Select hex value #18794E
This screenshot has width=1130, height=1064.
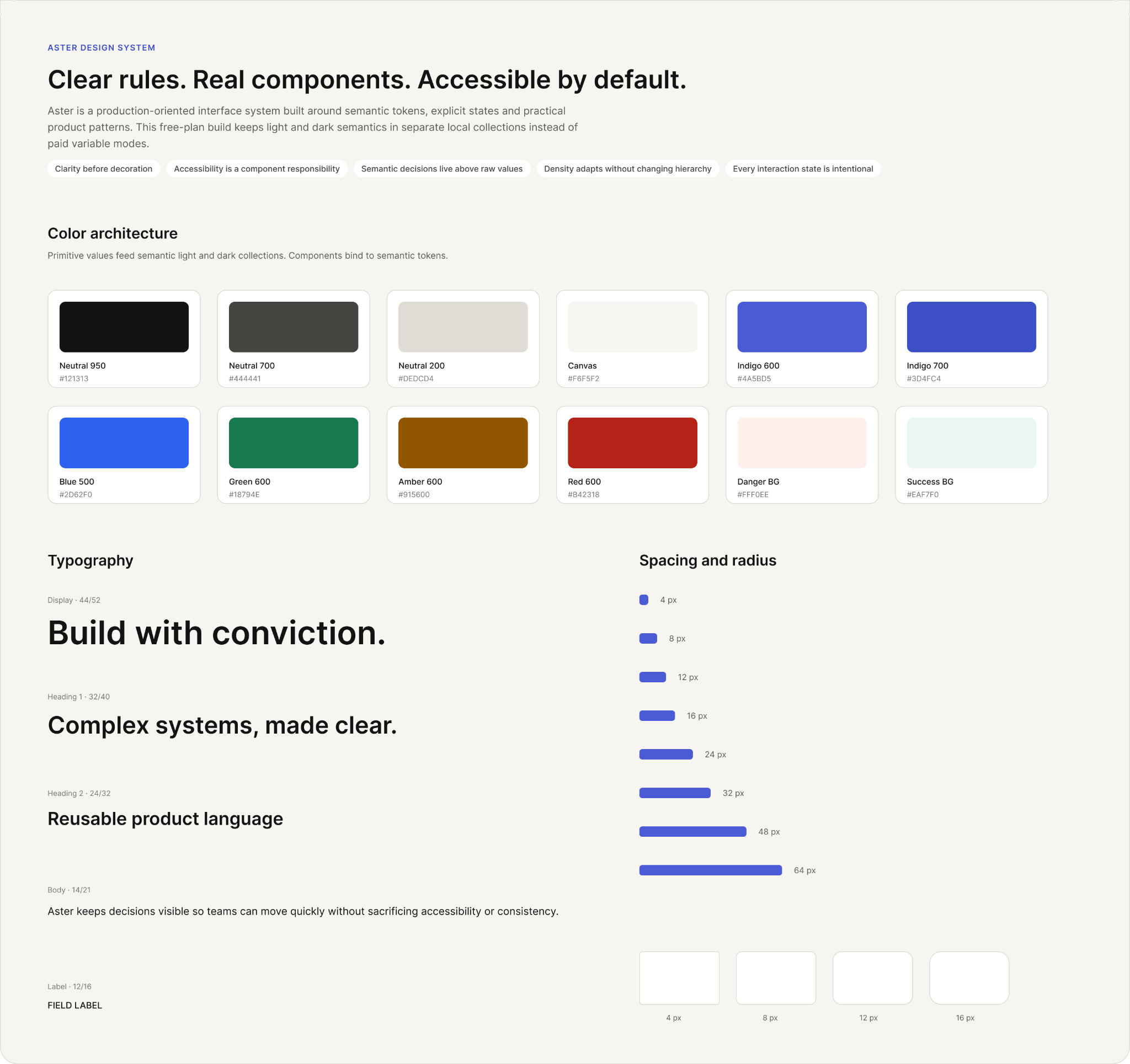pos(244,494)
